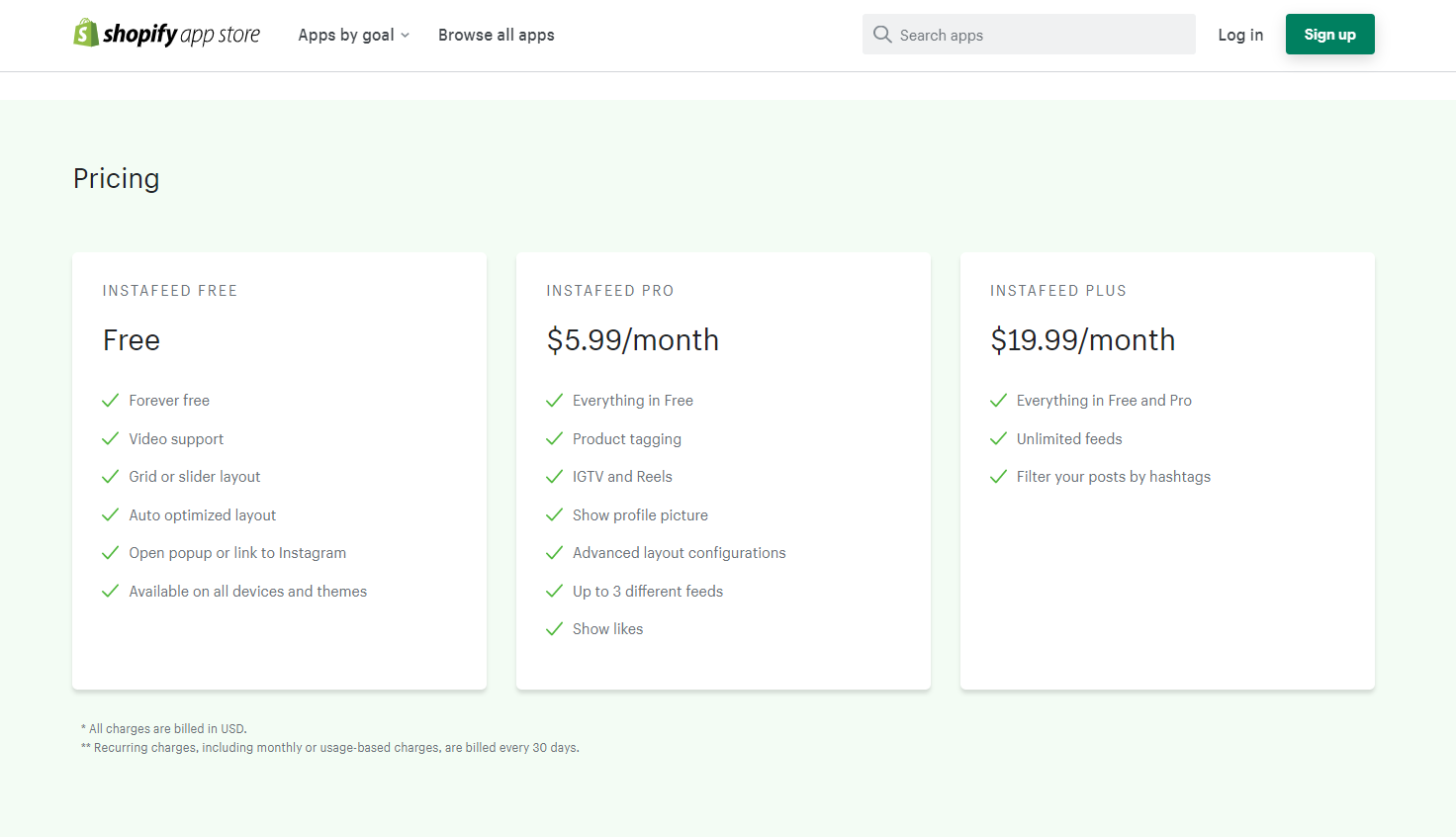Select the $5.99/month Instafeed Pro price
Viewport: 1456px width, 837px height.
pos(633,340)
